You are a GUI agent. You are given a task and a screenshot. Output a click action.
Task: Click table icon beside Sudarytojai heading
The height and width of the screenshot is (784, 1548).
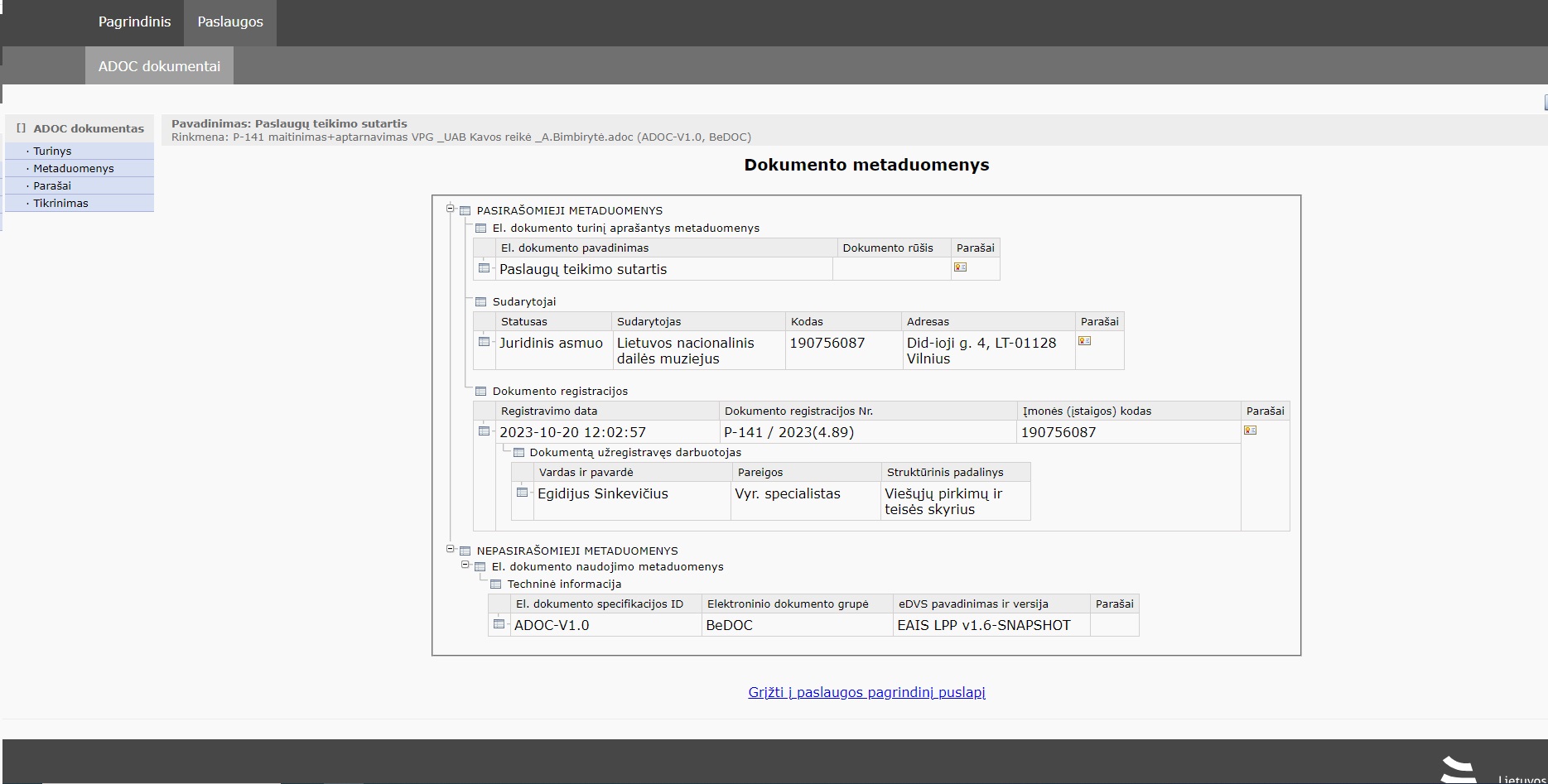480,302
